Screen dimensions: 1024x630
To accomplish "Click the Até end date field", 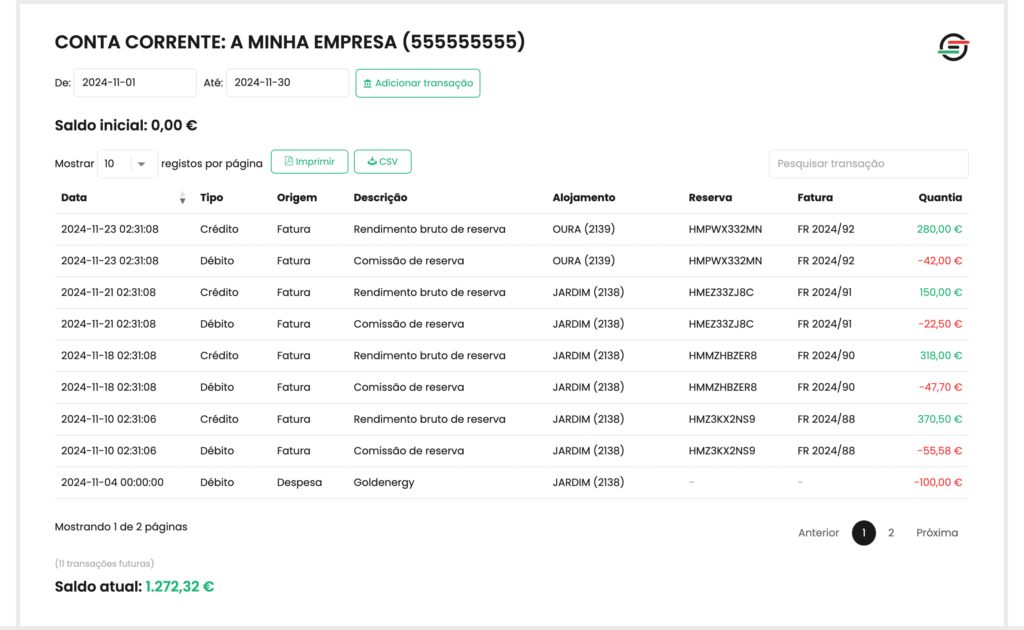I will (x=287, y=83).
